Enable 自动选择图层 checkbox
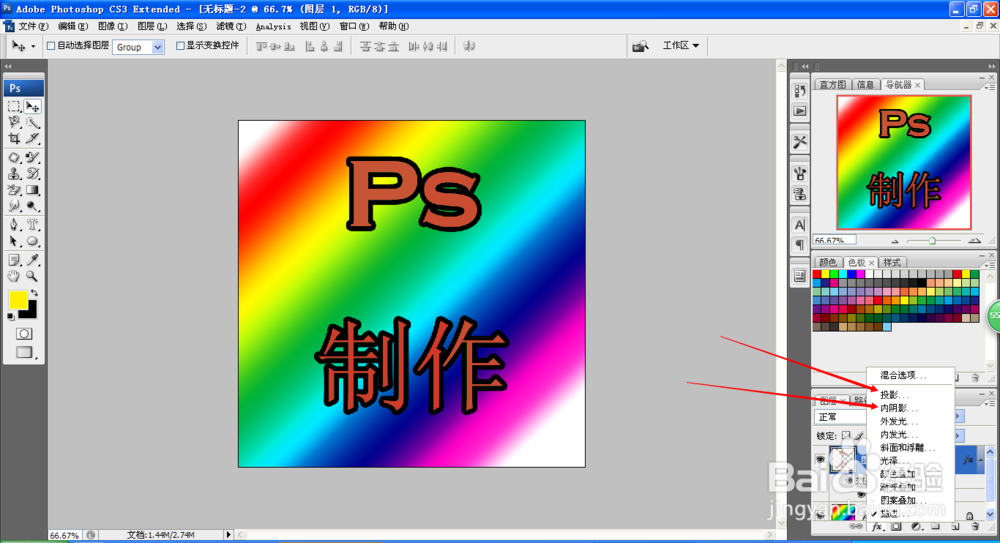 51,46
